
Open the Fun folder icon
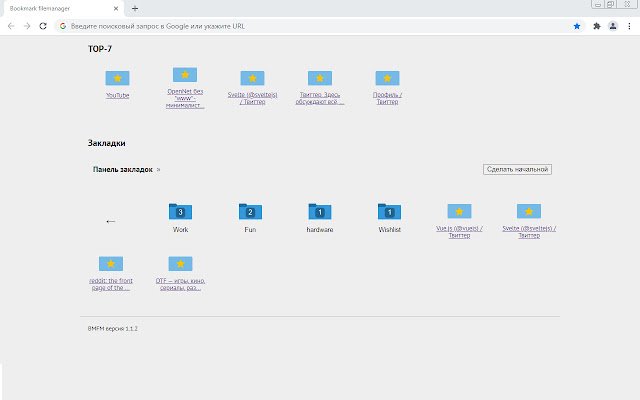coord(250,211)
